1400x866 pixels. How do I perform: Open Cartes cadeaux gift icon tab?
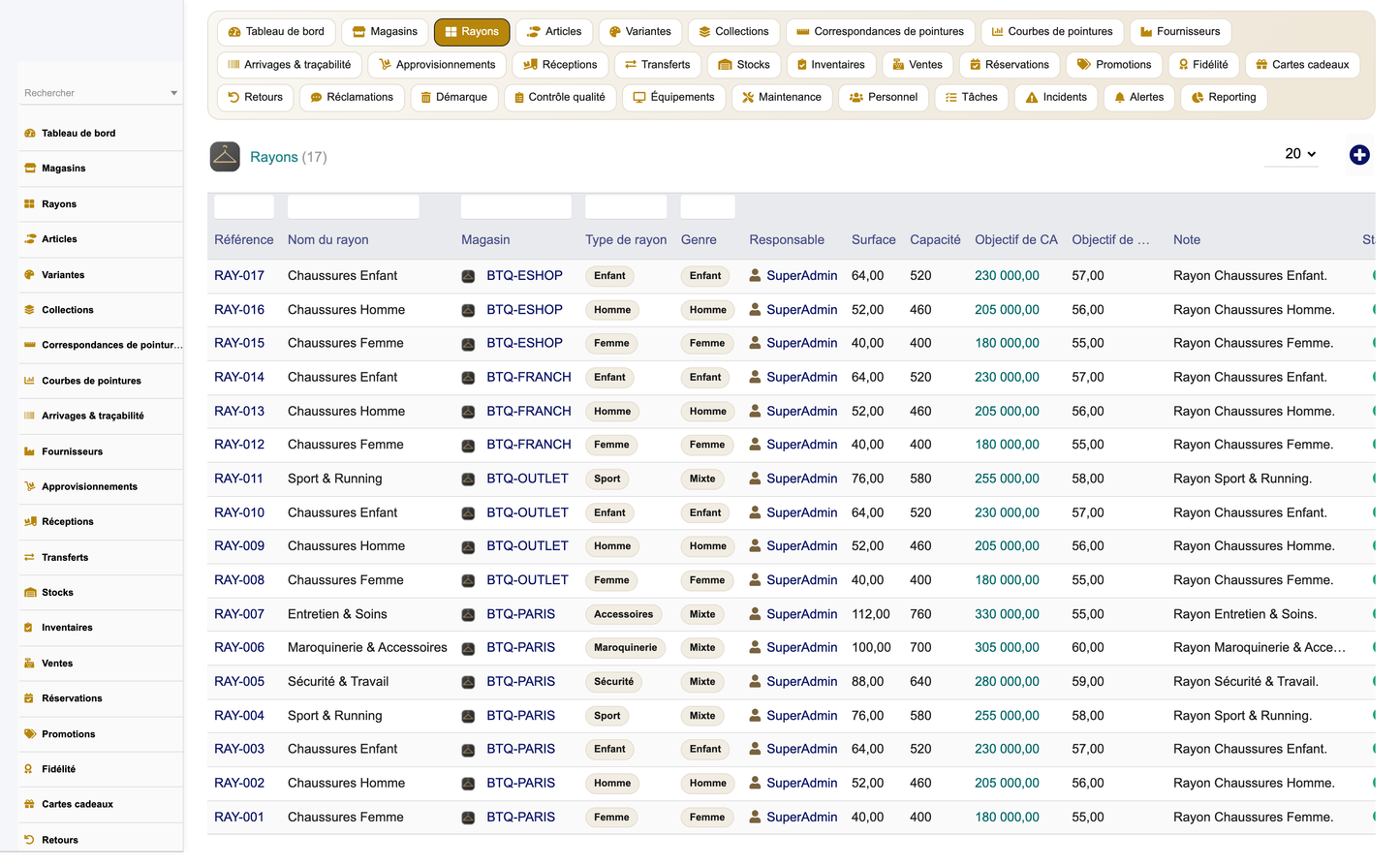point(1261,65)
